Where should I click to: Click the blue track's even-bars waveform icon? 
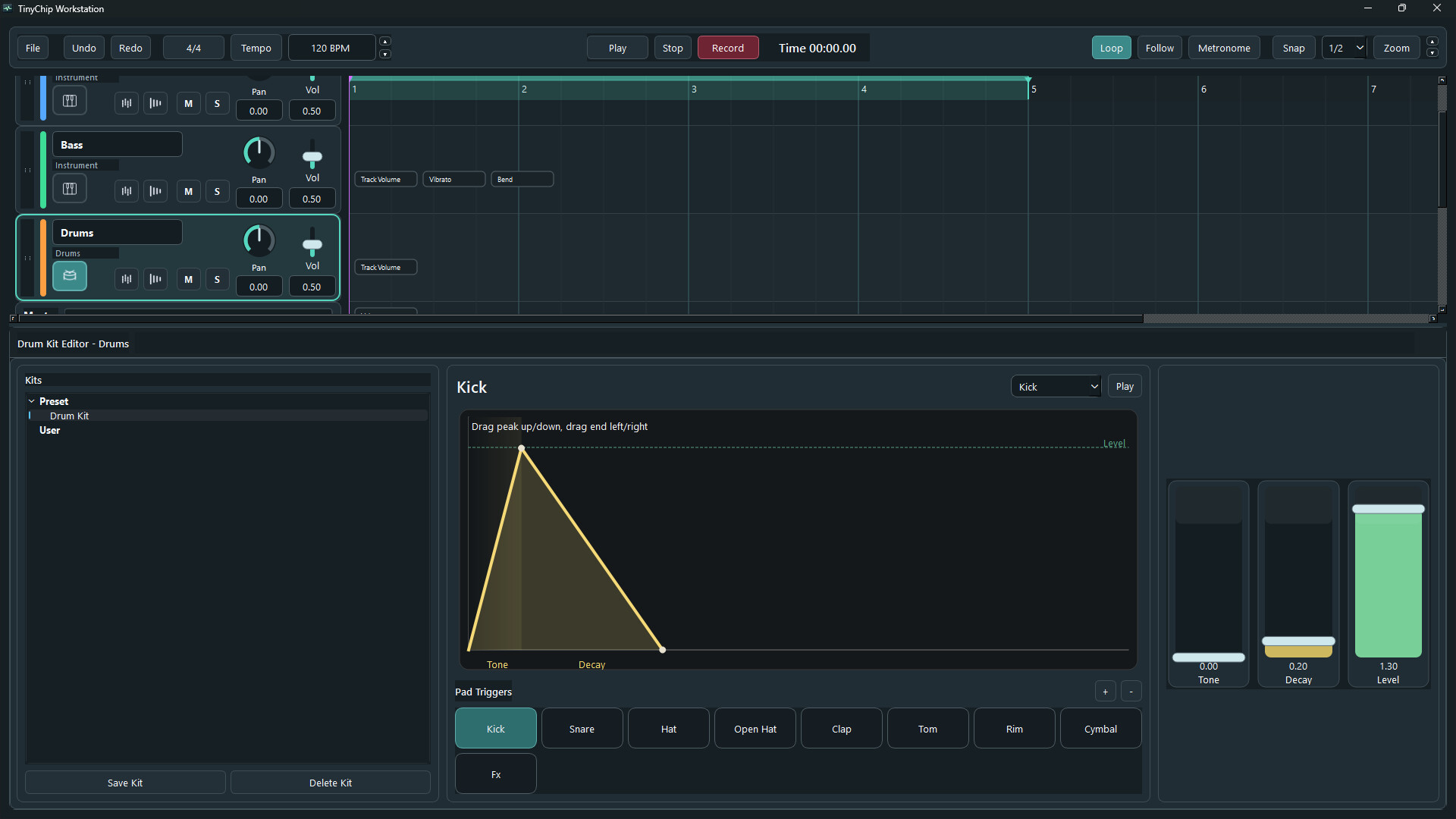(x=127, y=104)
